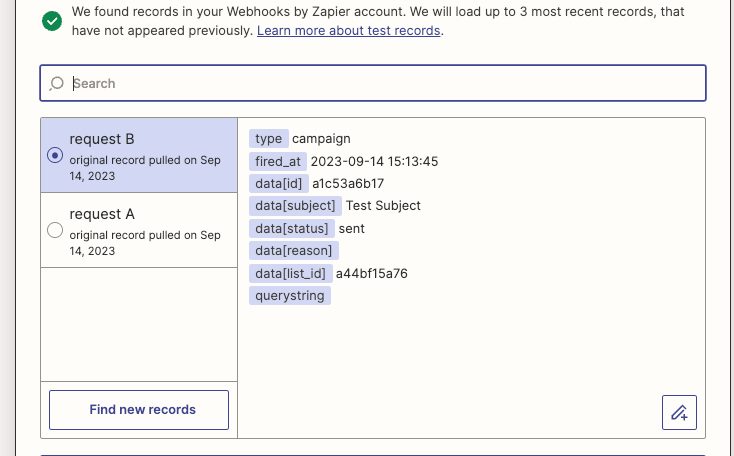Click the request B record title
Viewport: 734px width, 456px height.
102,139
